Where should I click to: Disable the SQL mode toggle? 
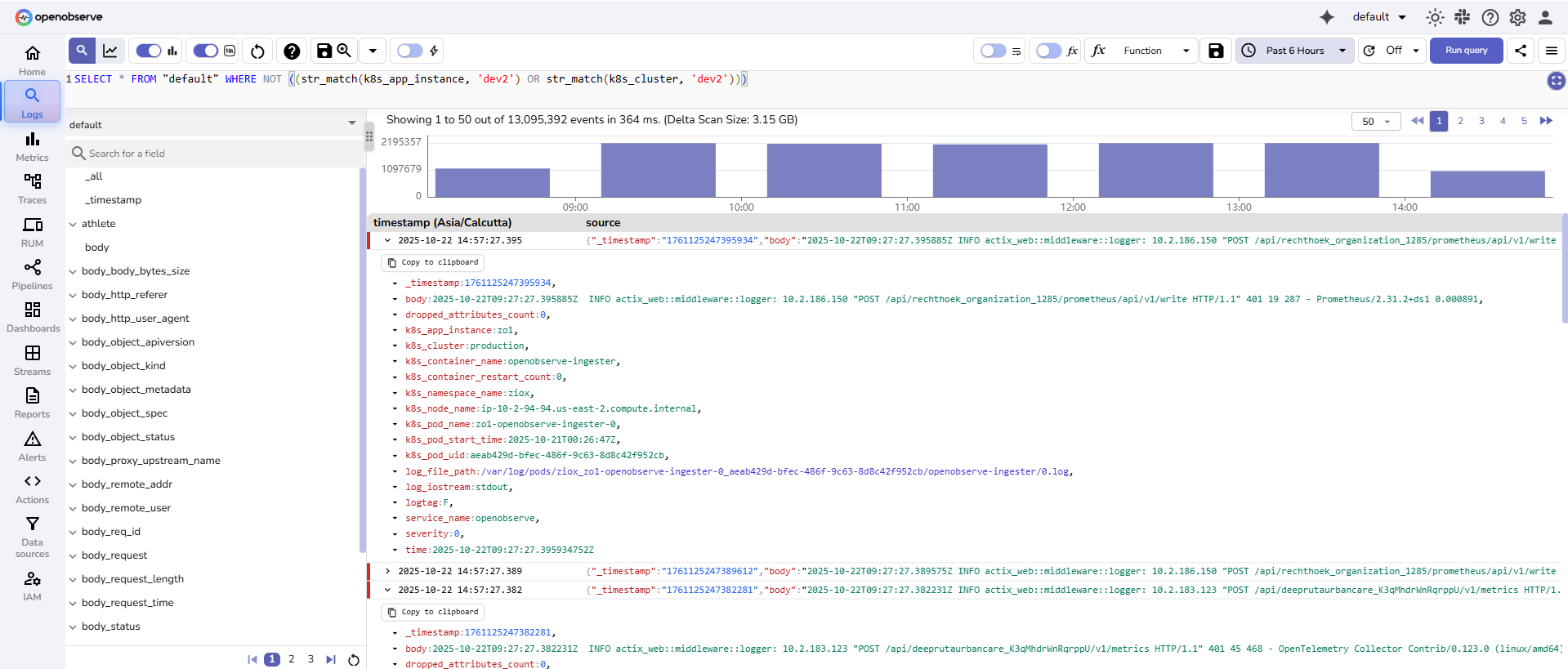click(x=206, y=51)
